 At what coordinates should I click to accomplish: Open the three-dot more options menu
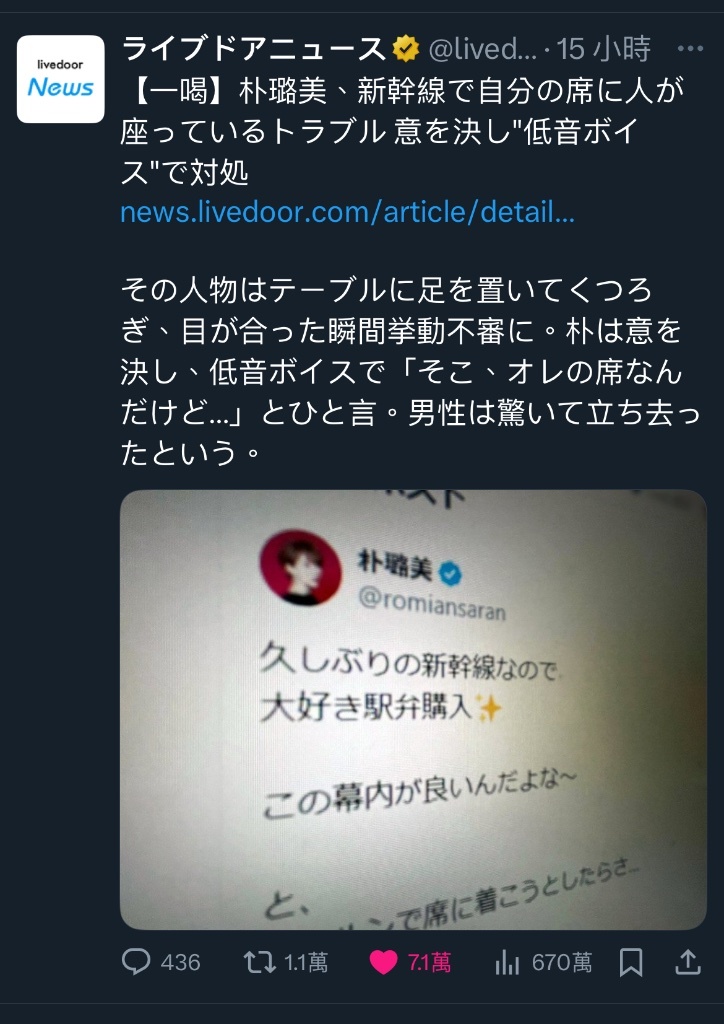[x=690, y=49]
